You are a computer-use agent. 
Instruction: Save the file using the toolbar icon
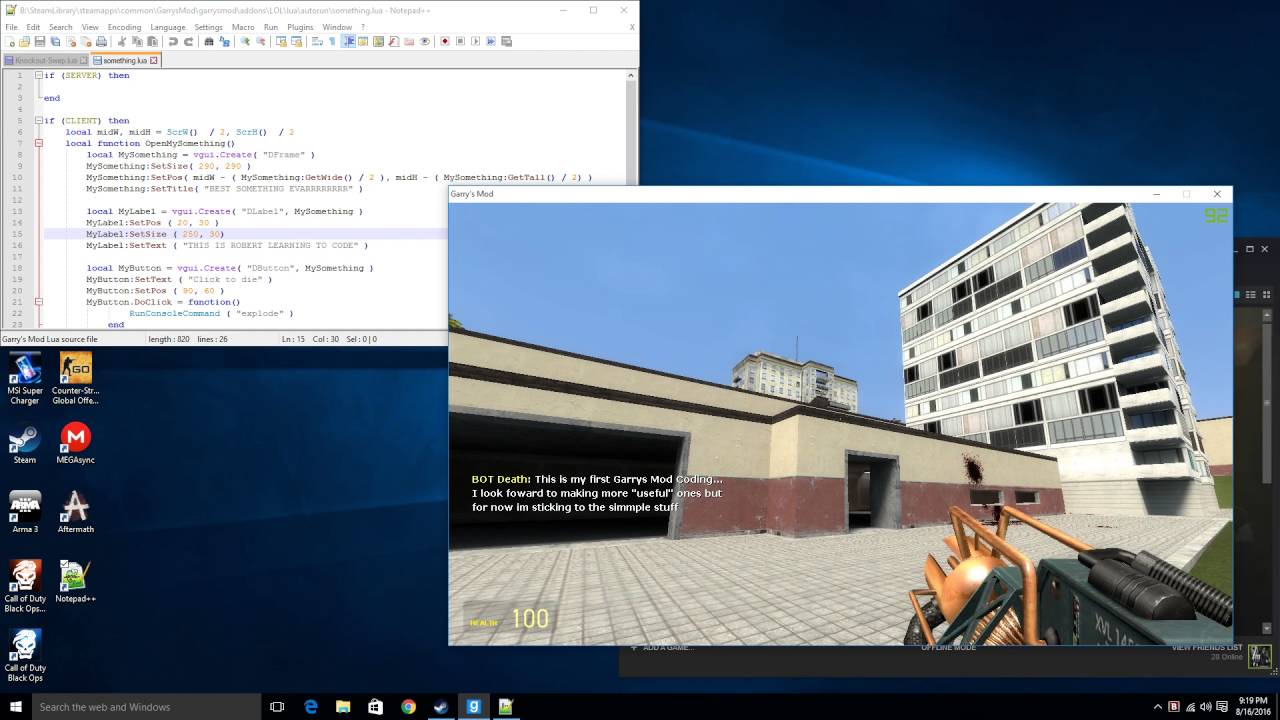[39, 41]
